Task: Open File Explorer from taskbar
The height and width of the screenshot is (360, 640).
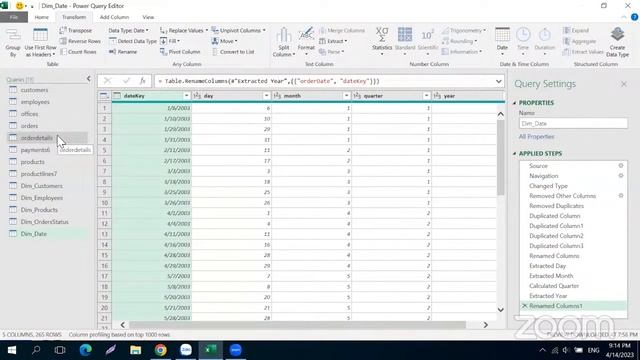Action: tap(136, 350)
